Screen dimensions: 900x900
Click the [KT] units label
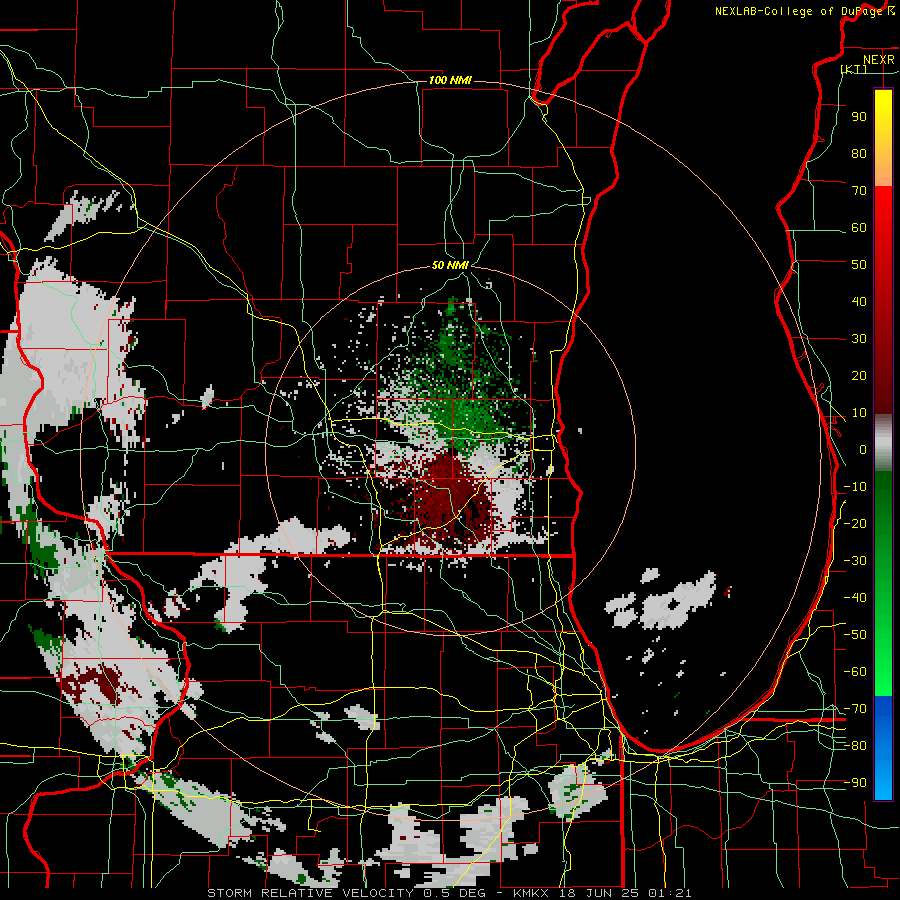tap(854, 69)
